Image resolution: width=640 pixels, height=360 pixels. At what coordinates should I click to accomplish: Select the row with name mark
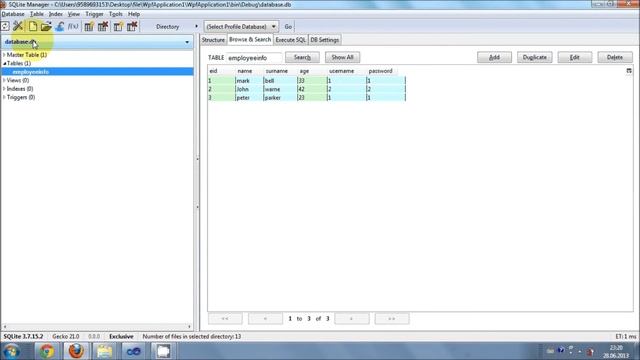point(307,81)
